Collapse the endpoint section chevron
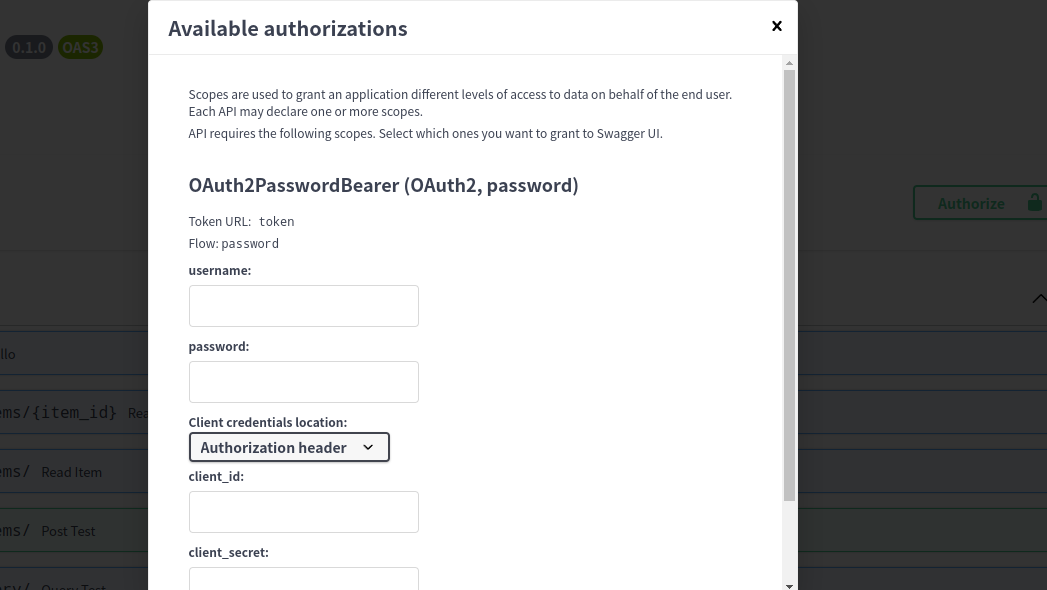 click(1037, 299)
